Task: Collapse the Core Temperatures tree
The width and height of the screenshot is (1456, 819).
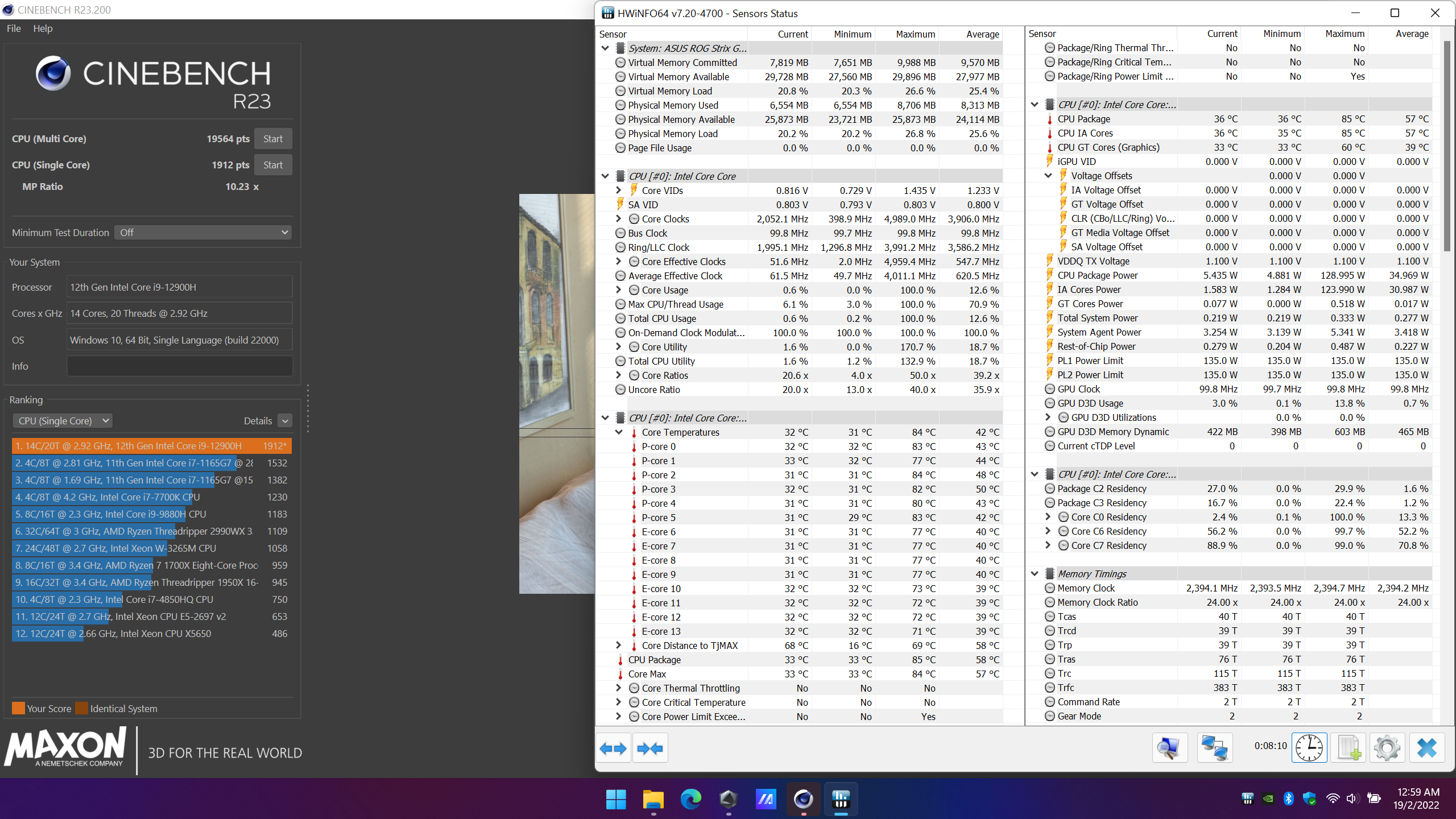Action: point(619,432)
